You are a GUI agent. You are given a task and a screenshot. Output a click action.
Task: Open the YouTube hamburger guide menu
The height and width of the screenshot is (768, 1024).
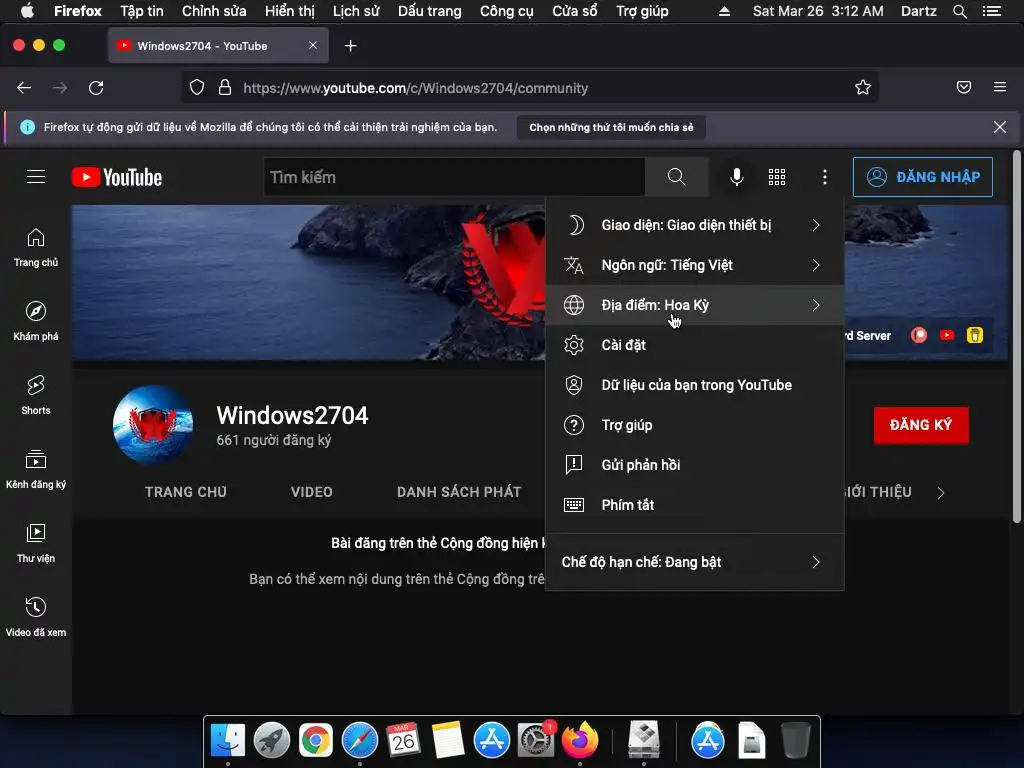click(x=36, y=176)
